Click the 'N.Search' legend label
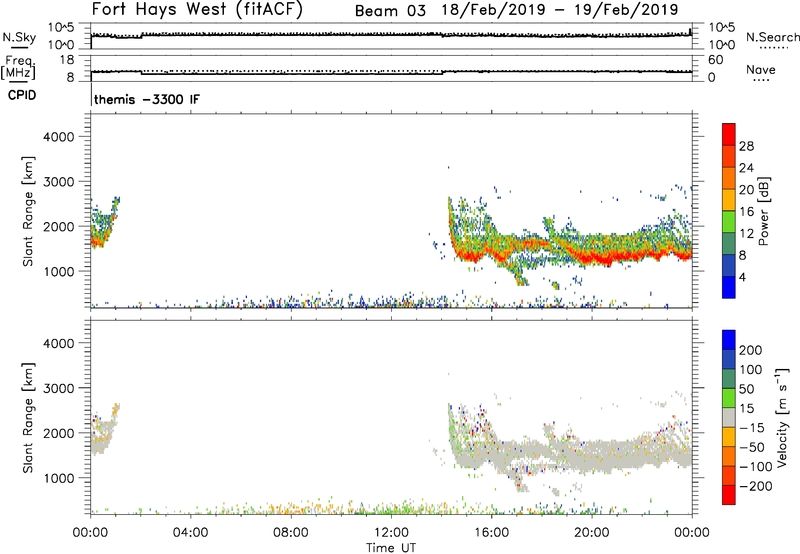Image resolution: width=800 pixels, height=554 pixels. (773, 37)
